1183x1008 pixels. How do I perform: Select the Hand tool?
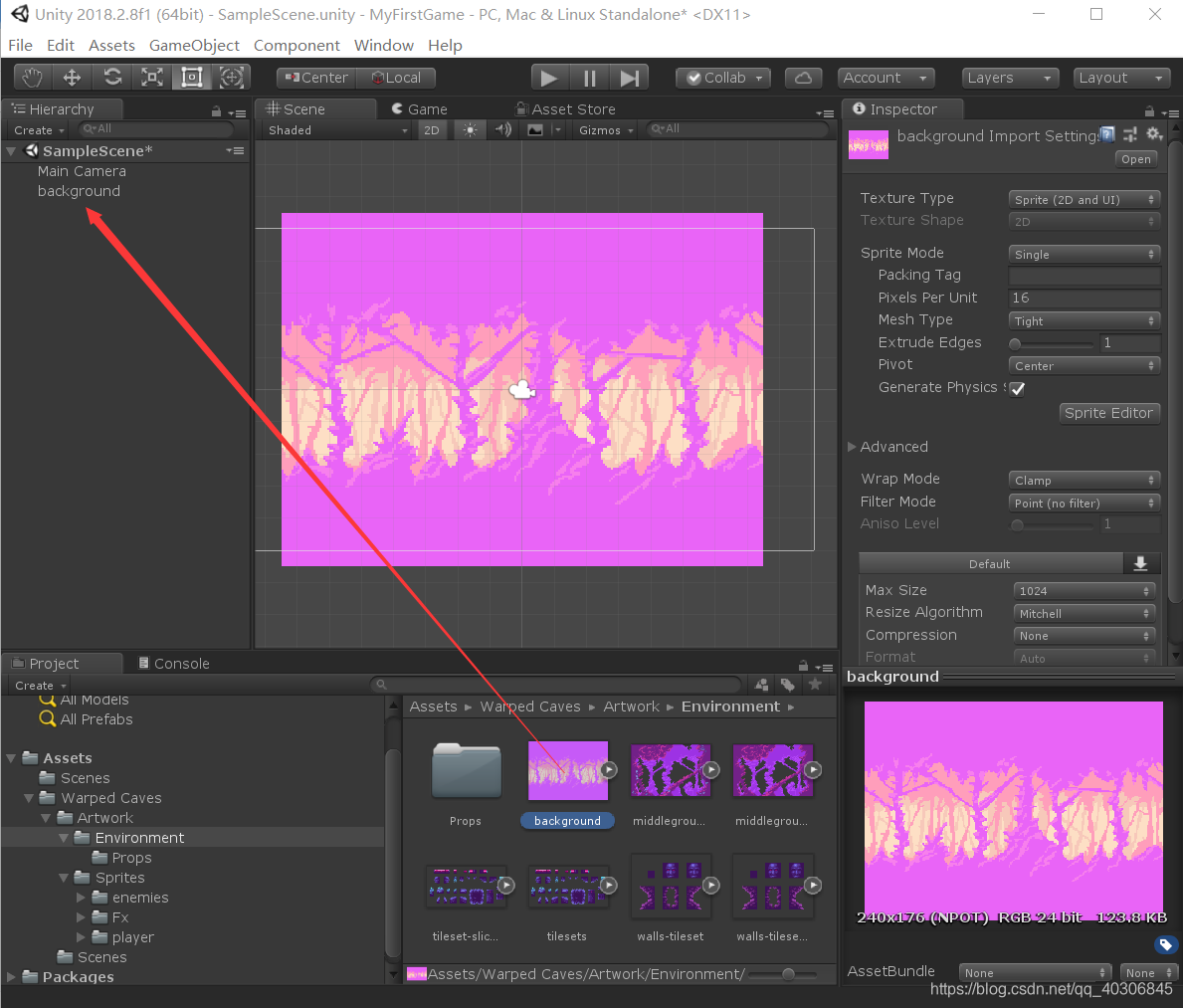[x=33, y=78]
